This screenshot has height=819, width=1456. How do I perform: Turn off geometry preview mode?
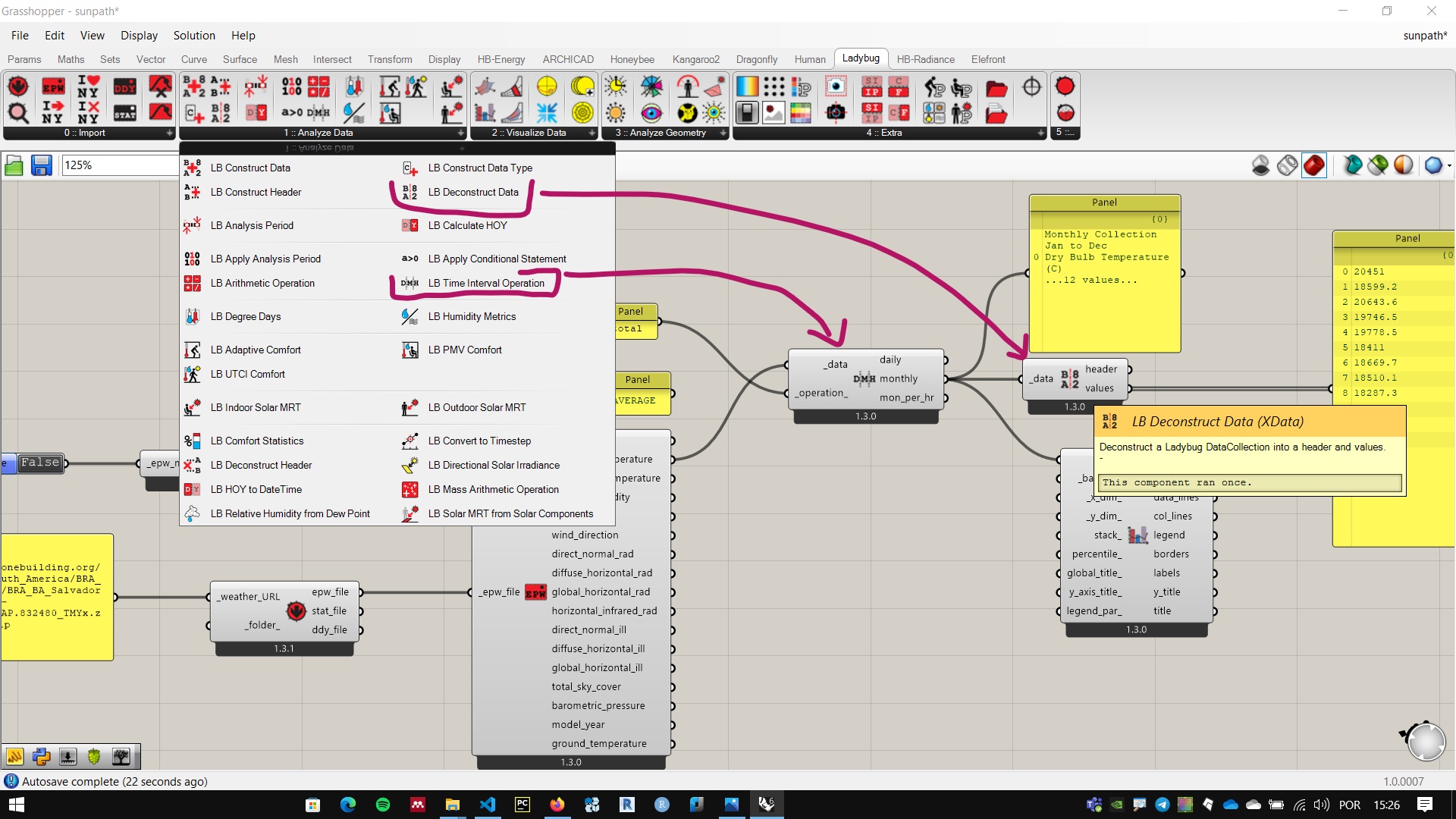click(1260, 165)
